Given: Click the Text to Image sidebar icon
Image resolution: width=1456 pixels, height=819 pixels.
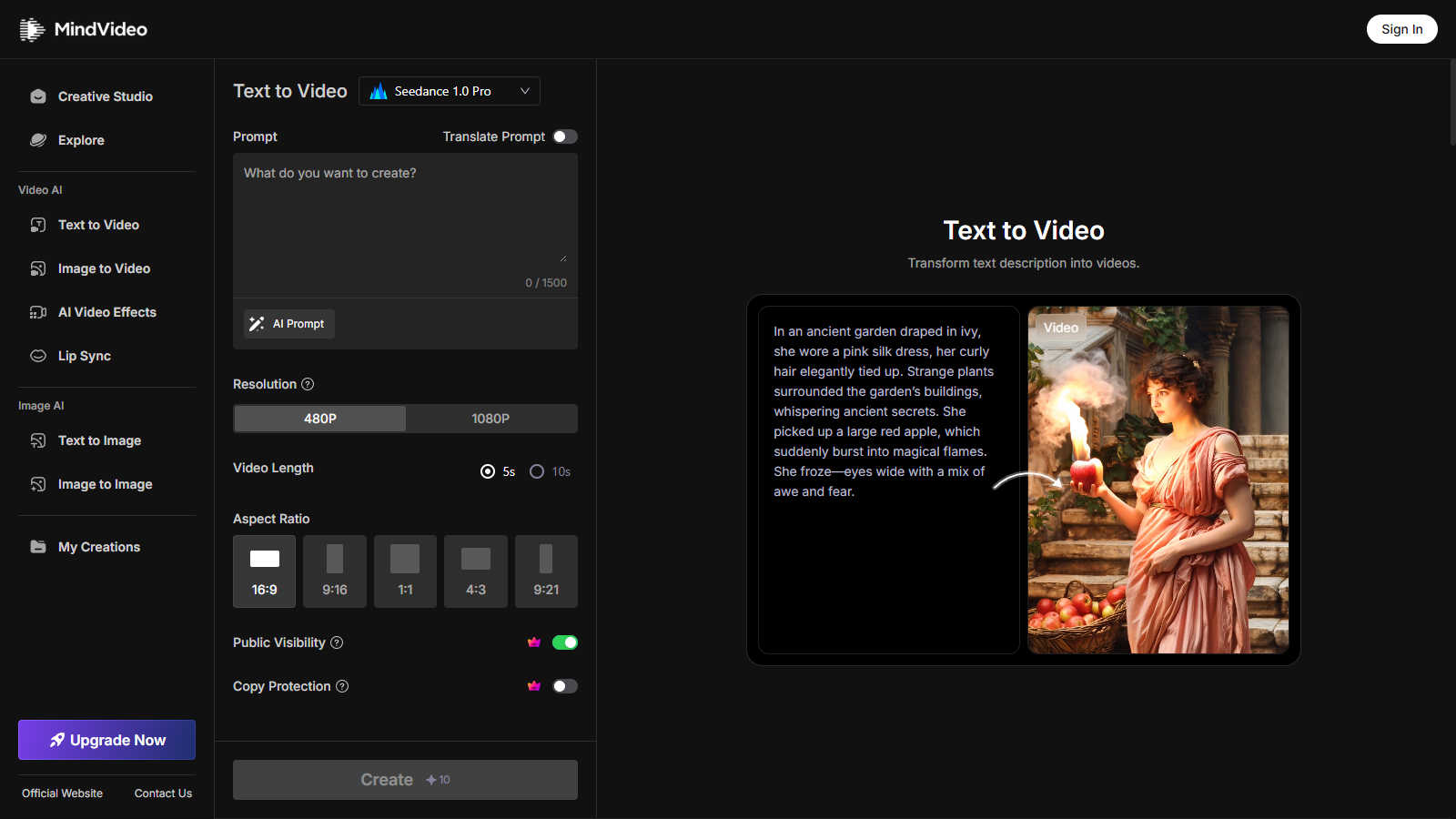Looking at the screenshot, I should point(38,440).
